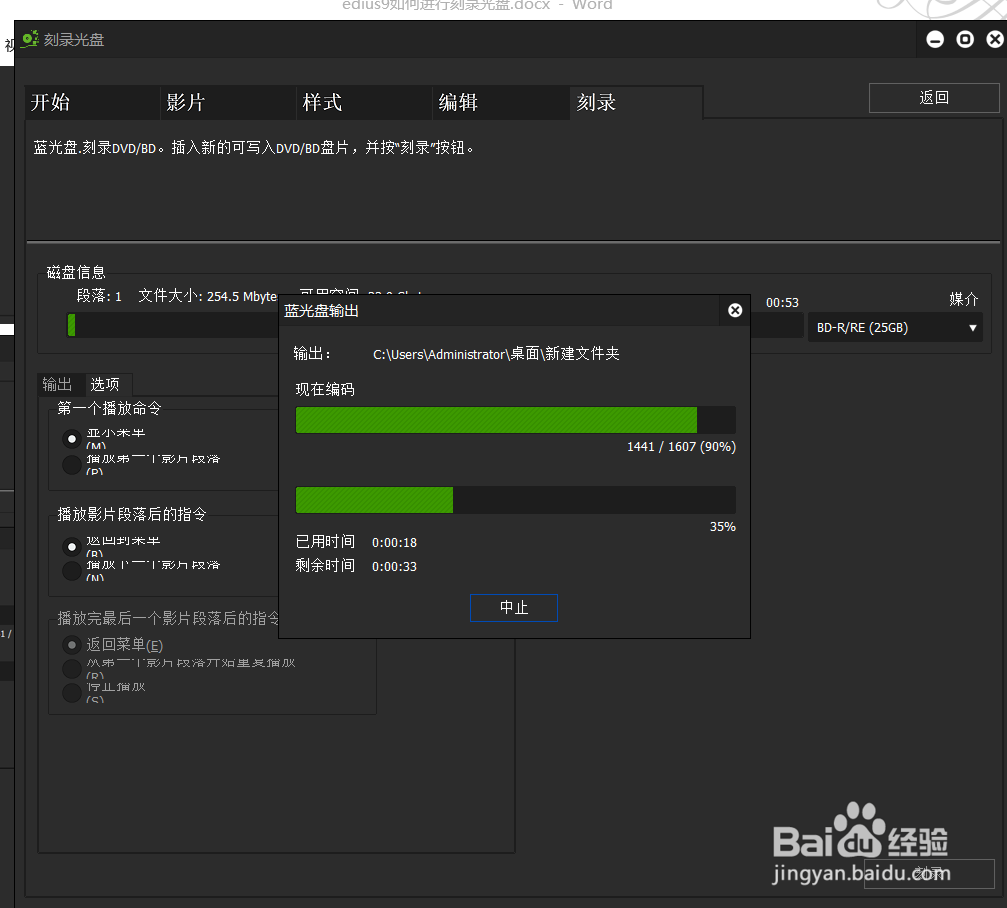Click the restore window circle icon
This screenshot has height=908, width=1007.
964,39
